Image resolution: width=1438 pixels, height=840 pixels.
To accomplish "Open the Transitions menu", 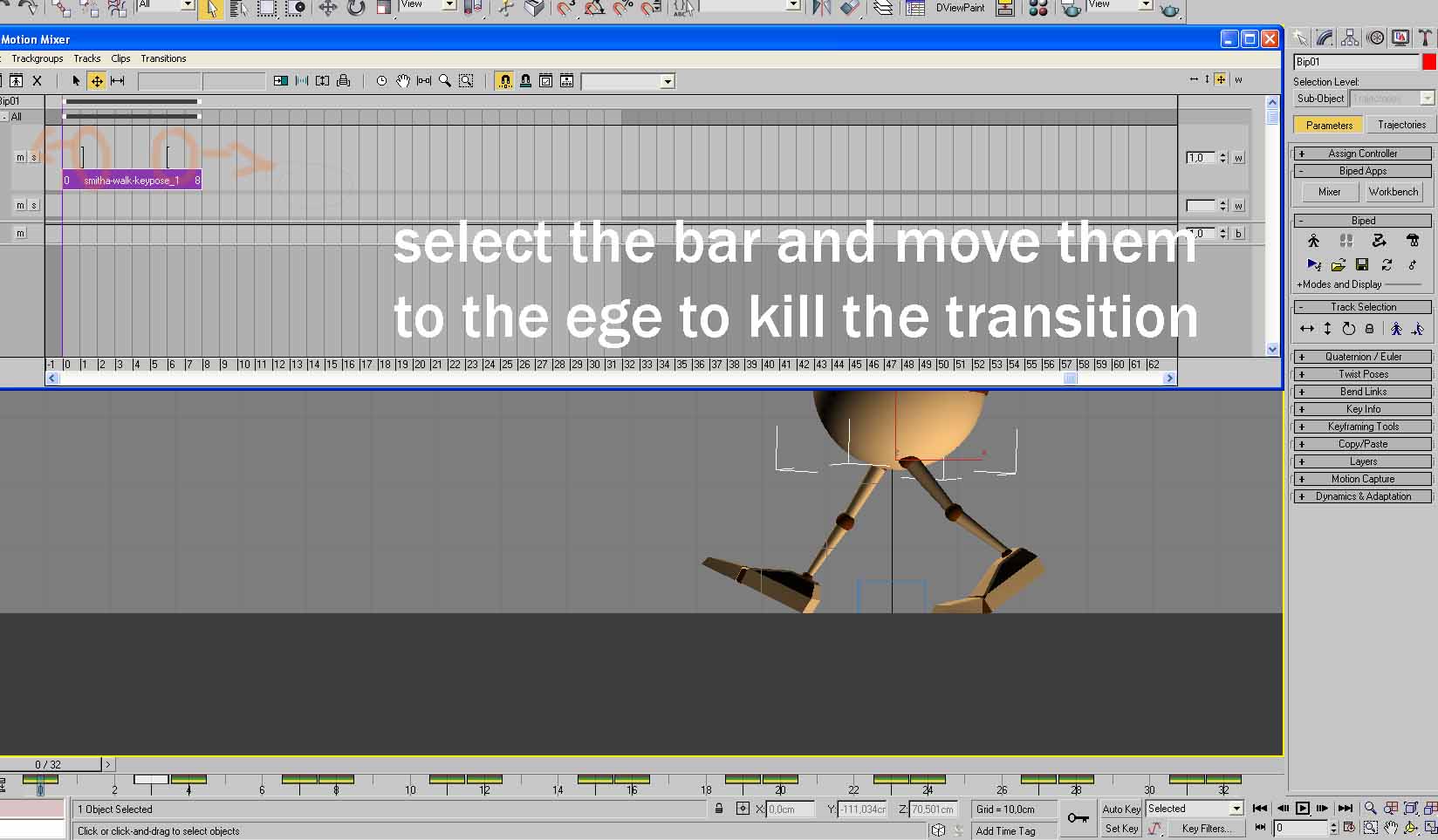I will click(x=163, y=58).
